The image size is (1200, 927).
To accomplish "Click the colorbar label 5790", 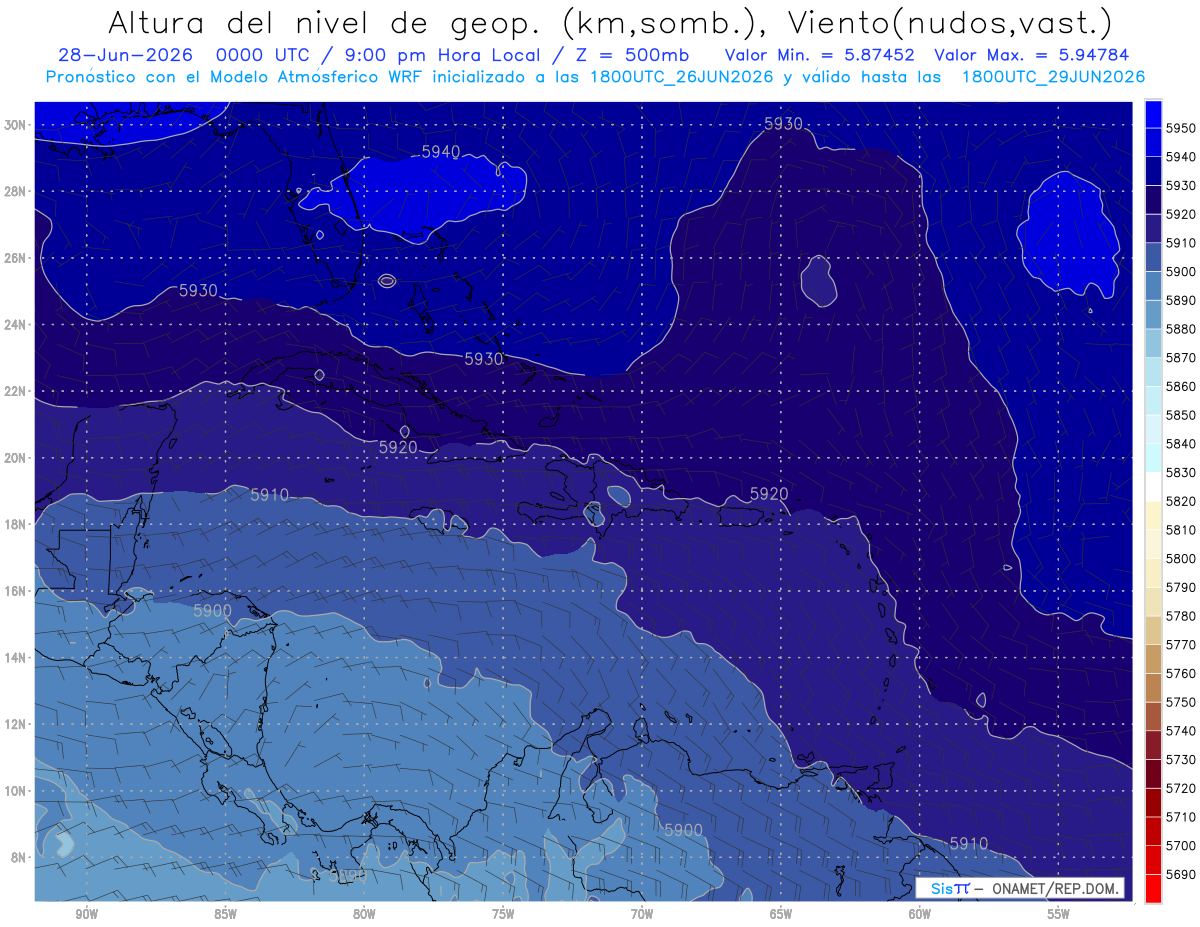I will point(1180,587).
